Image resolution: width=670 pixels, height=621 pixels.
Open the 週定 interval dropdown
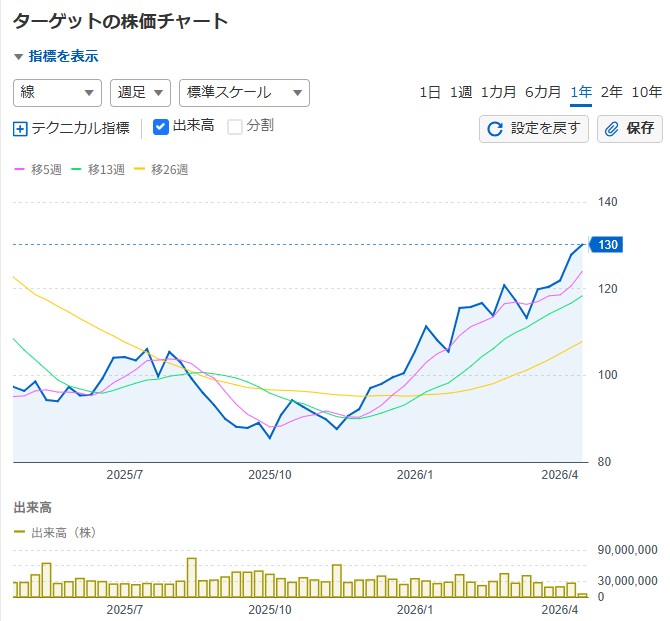[x=140, y=92]
